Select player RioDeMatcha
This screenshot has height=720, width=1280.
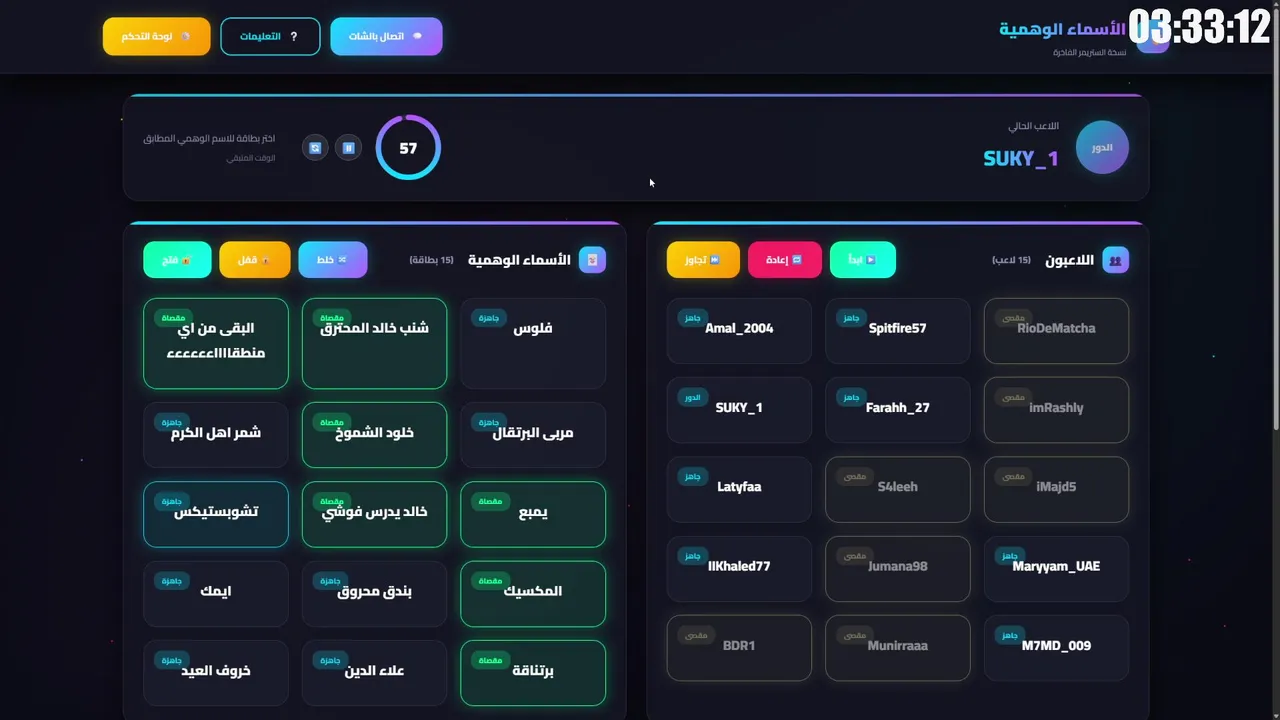click(x=1056, y=330)
